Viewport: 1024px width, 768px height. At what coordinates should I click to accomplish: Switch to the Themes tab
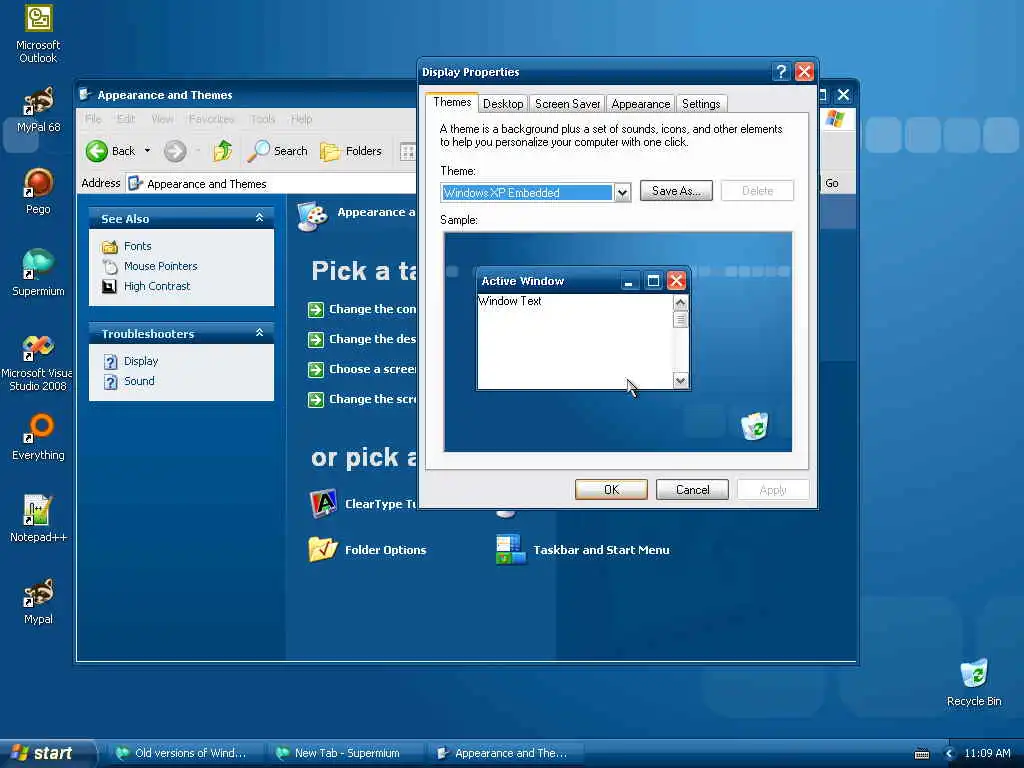click(452, 103)
